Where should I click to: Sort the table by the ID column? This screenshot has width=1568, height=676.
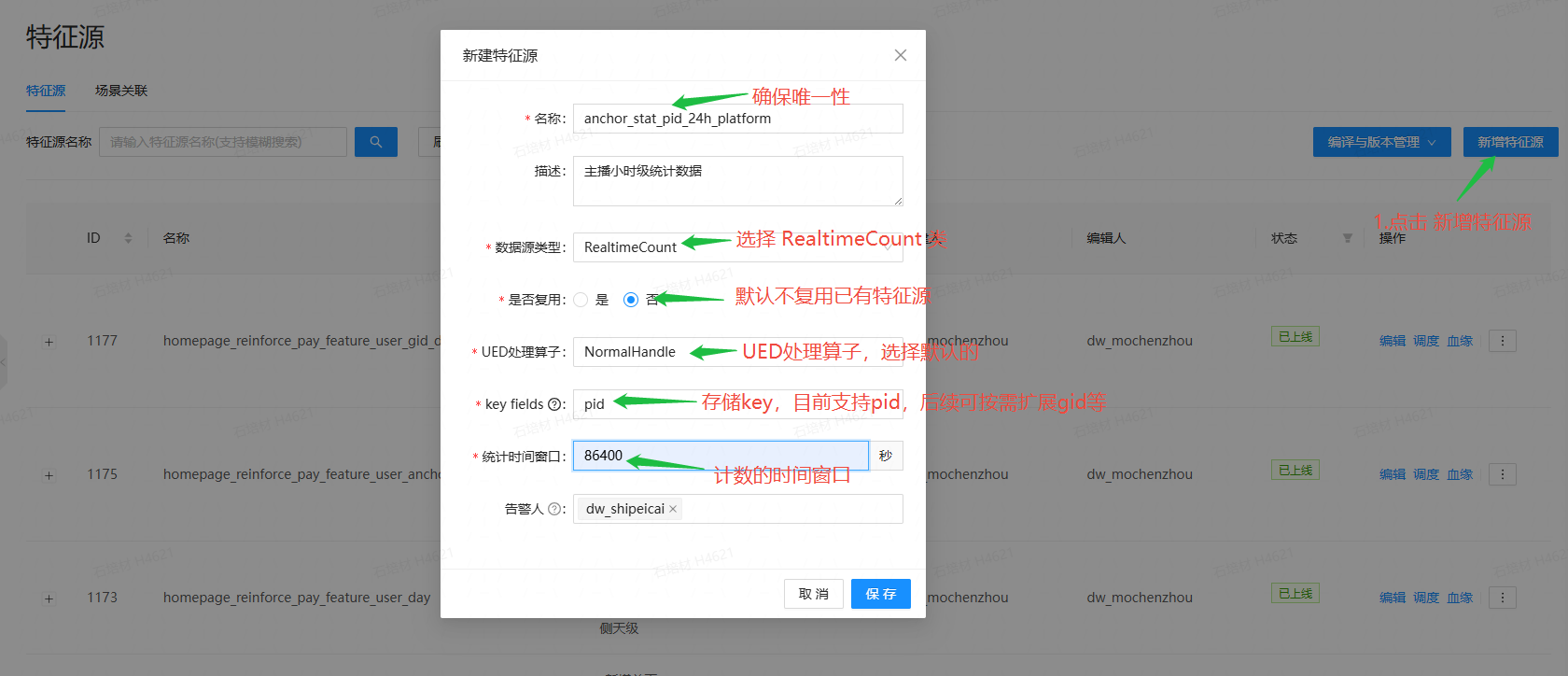128,238
